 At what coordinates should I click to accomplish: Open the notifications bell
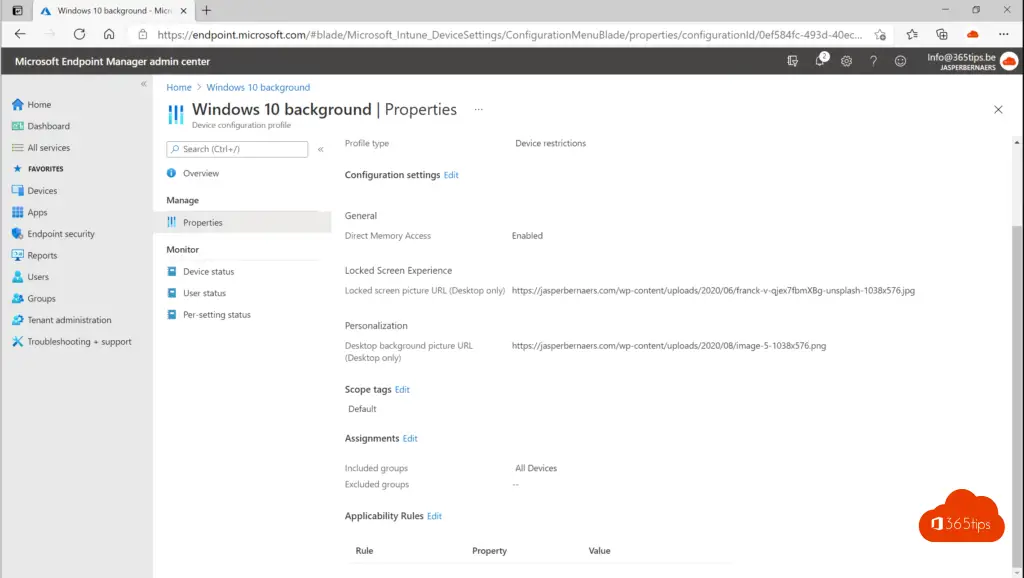820,61
